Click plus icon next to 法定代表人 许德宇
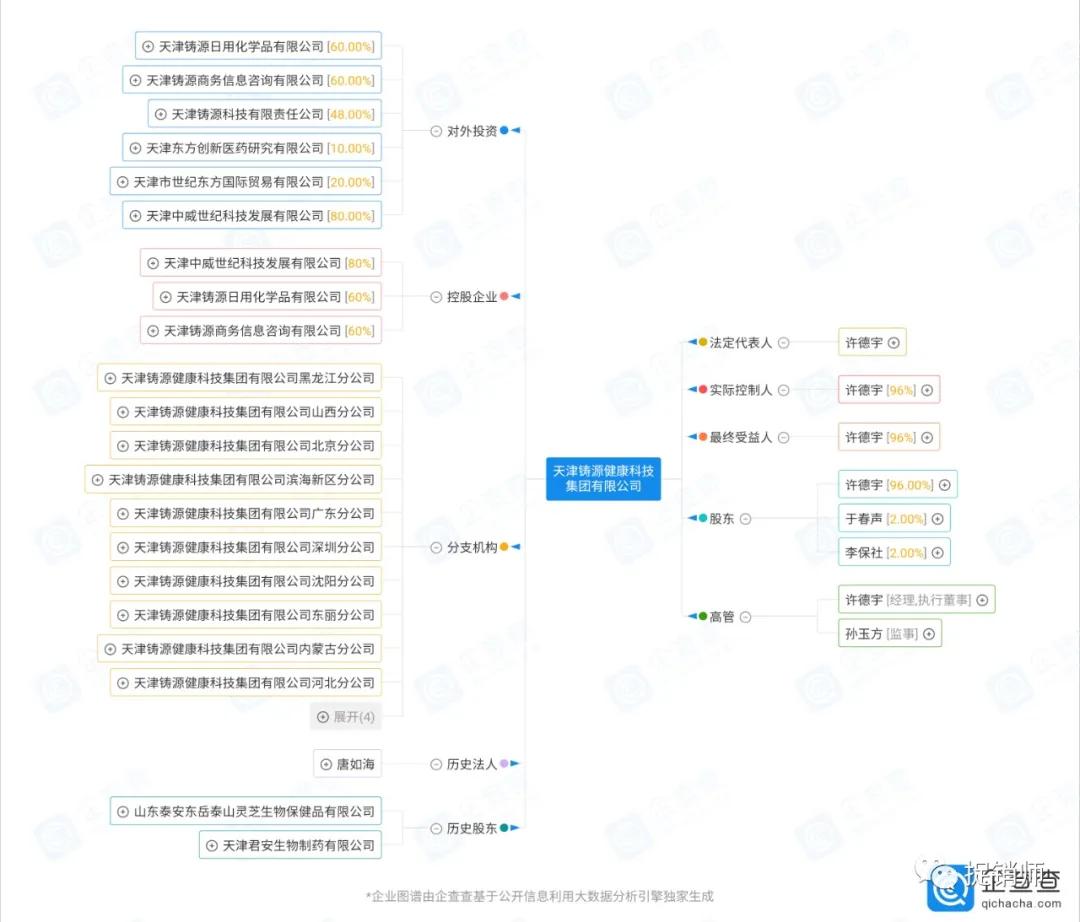1080x922 pixels. coord(893,342)
